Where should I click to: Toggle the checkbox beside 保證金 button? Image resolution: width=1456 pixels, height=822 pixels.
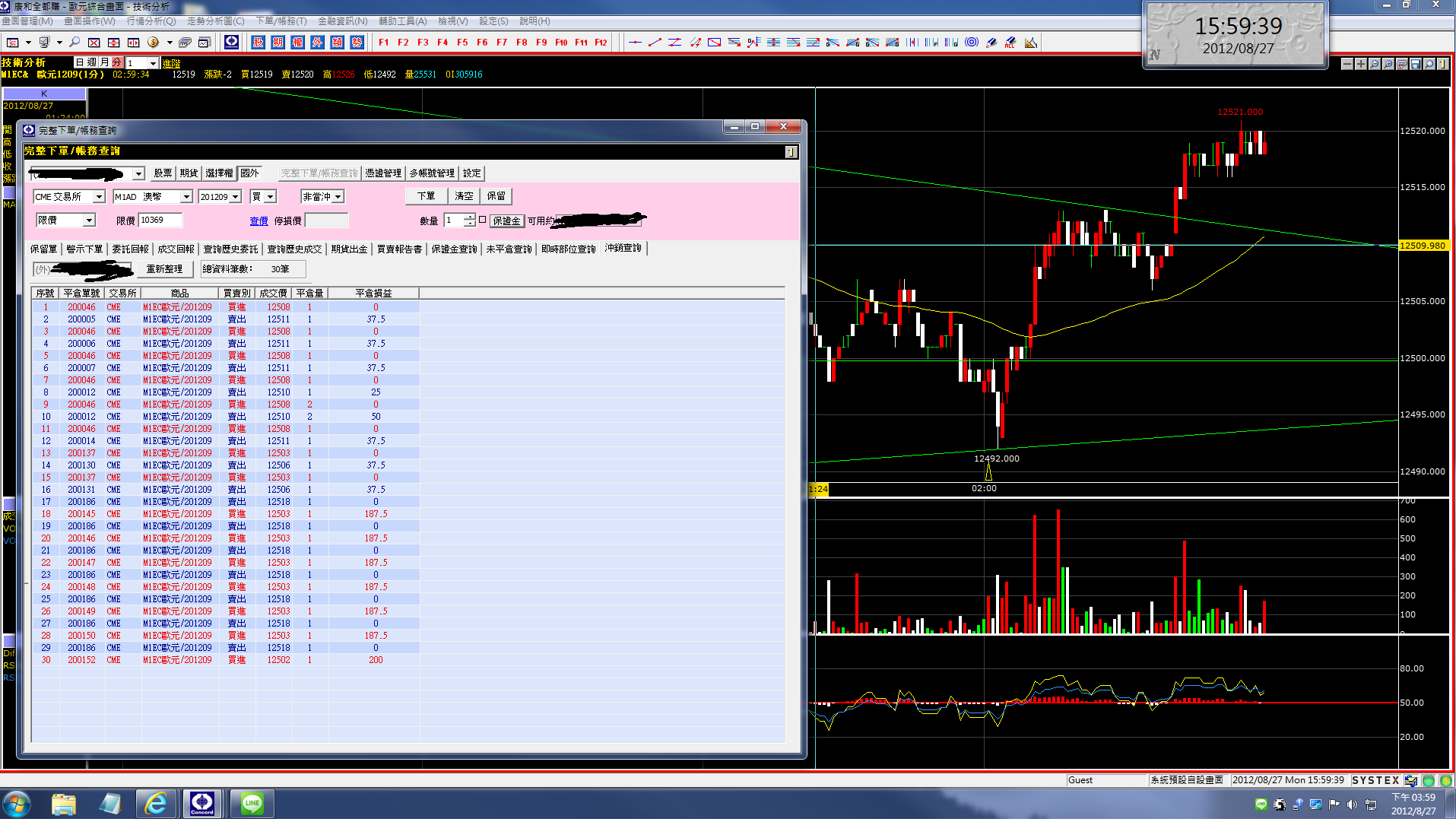(482, 220)
